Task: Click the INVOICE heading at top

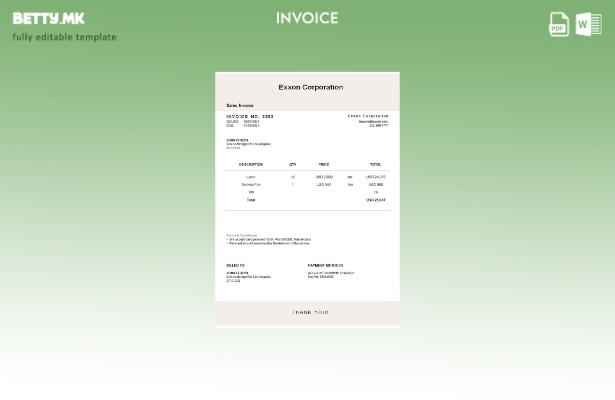Action: point(307,18)
